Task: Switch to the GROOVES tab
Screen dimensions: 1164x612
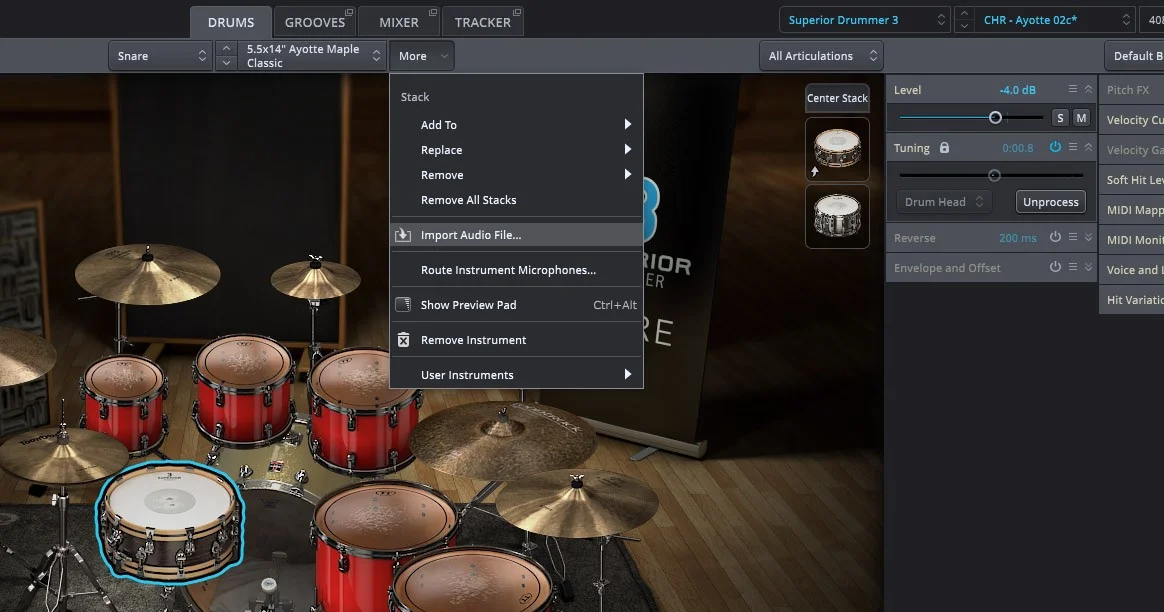Action: pos(315,22)
